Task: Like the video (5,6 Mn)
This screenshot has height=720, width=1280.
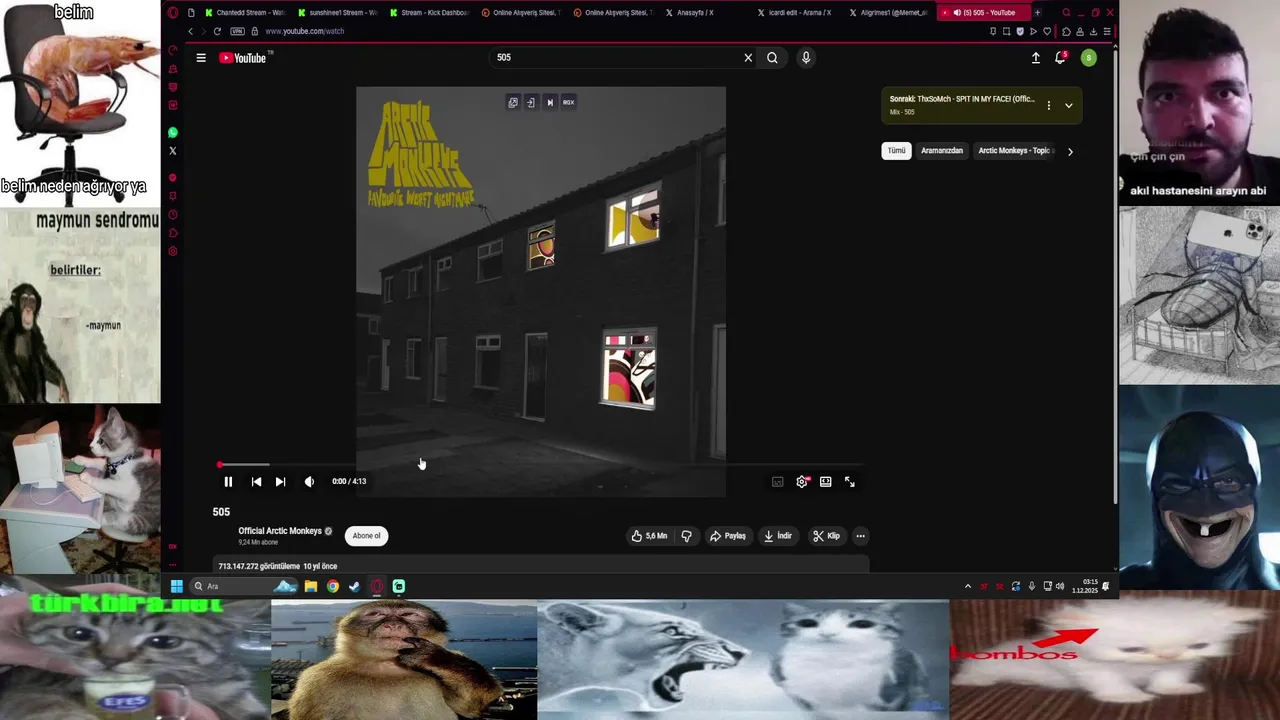Action: [x=649, y=536]
